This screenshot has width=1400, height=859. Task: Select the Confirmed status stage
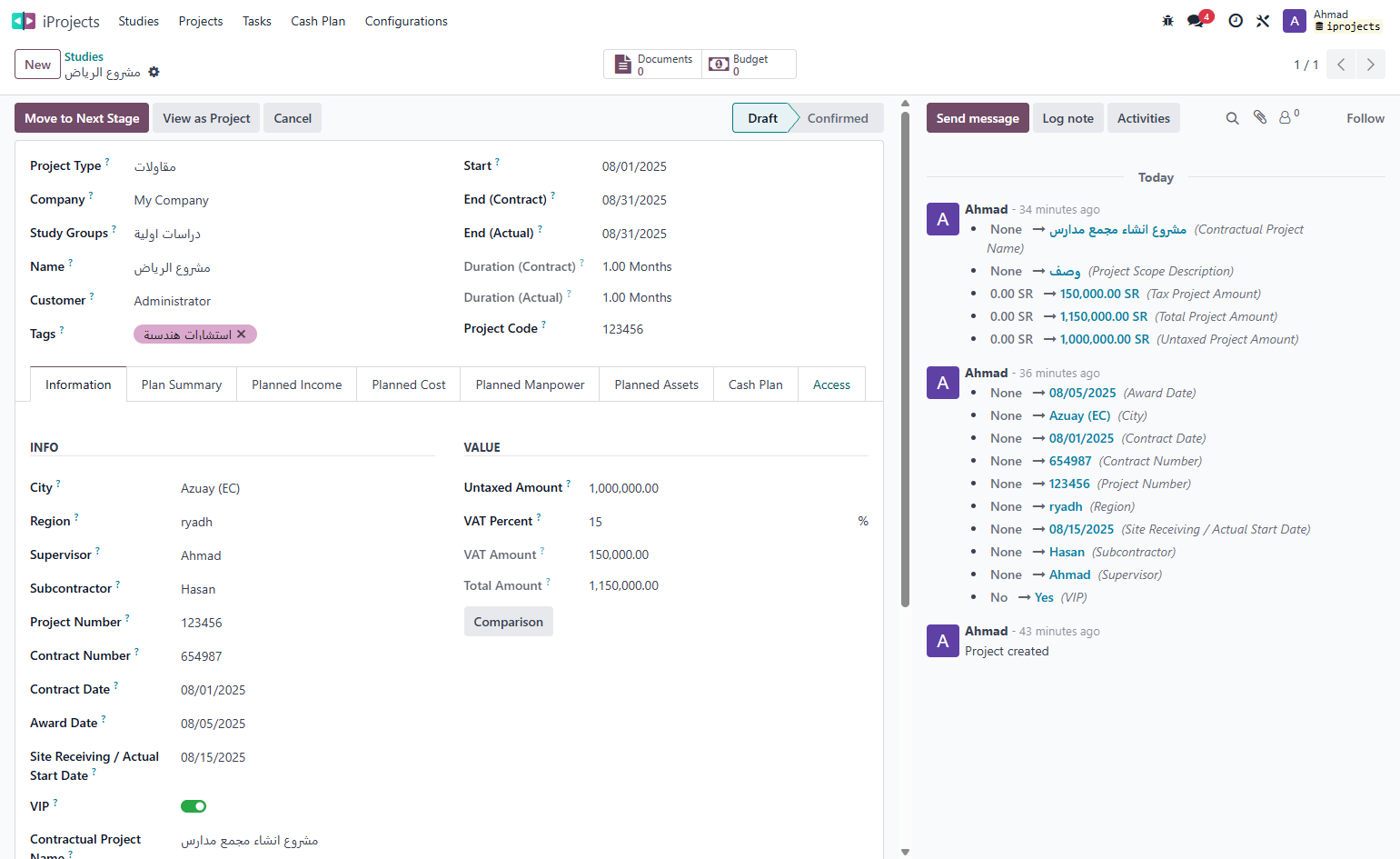pos(838,118)
